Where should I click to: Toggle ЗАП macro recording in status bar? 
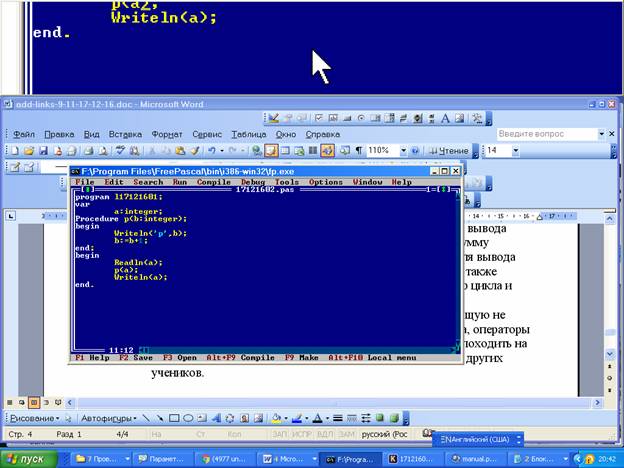279,434
